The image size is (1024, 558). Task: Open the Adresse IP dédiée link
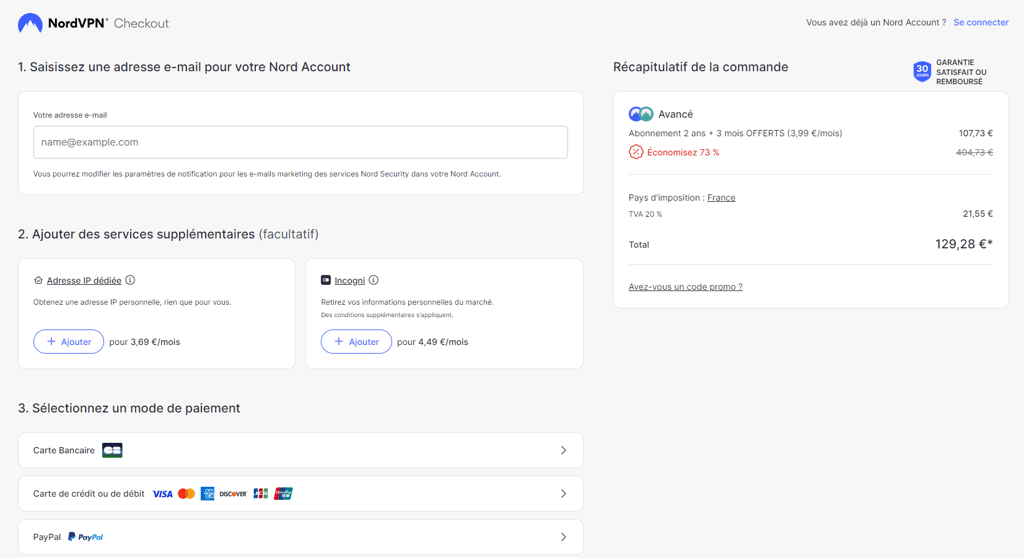tap(84, 280)
